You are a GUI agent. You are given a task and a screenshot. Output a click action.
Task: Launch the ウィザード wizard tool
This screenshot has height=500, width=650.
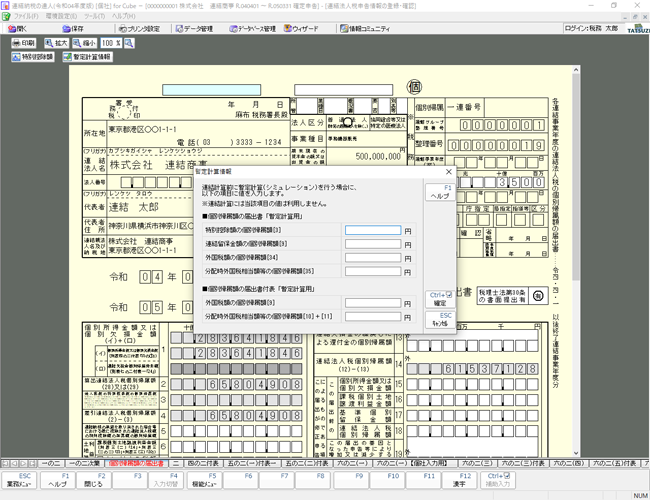point(303,29)
